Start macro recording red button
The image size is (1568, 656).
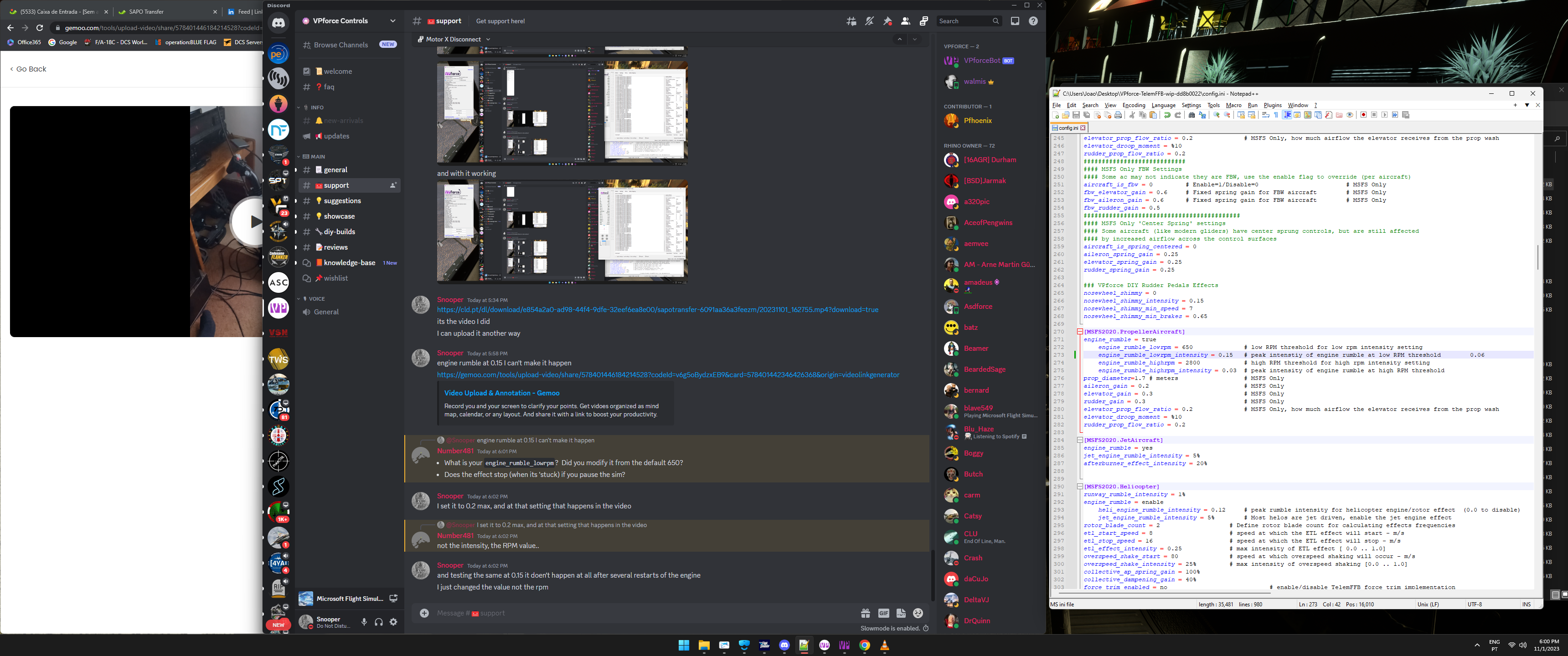click(1363, 115)
